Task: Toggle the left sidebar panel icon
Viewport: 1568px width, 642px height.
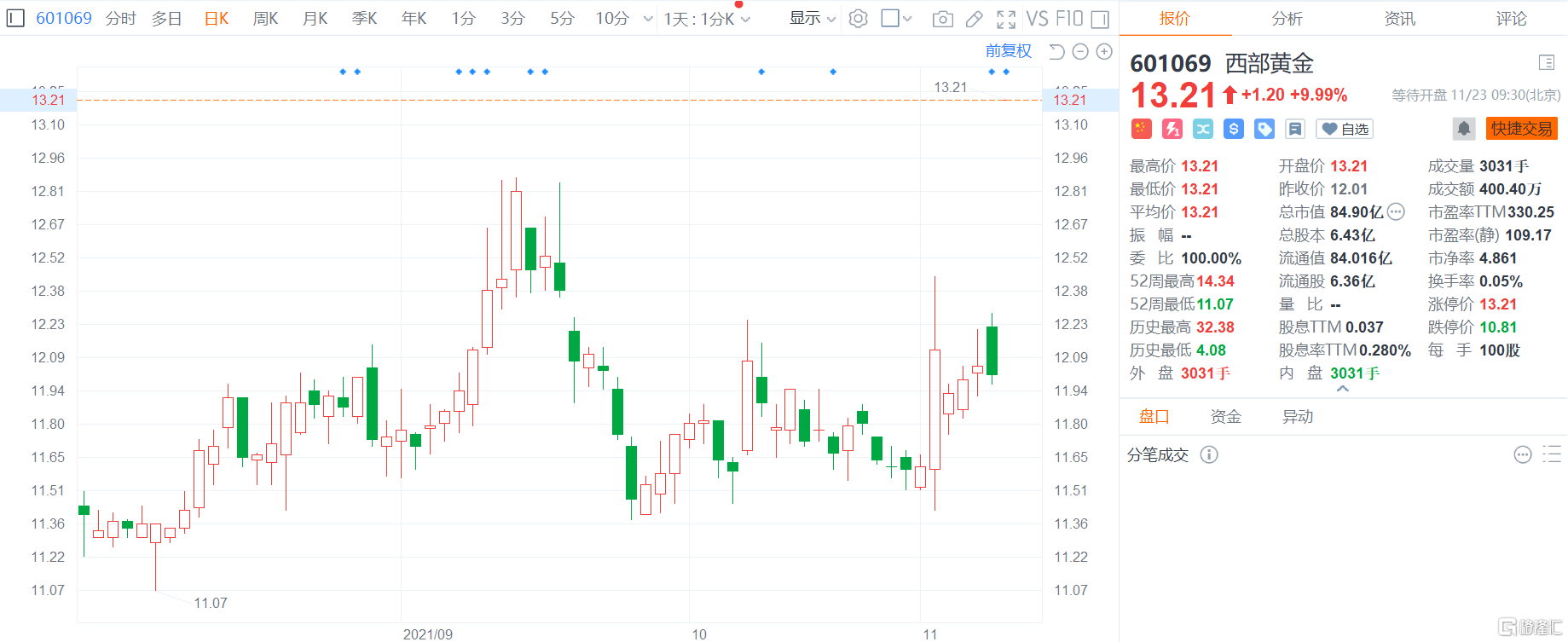Action: coord(15,18)
